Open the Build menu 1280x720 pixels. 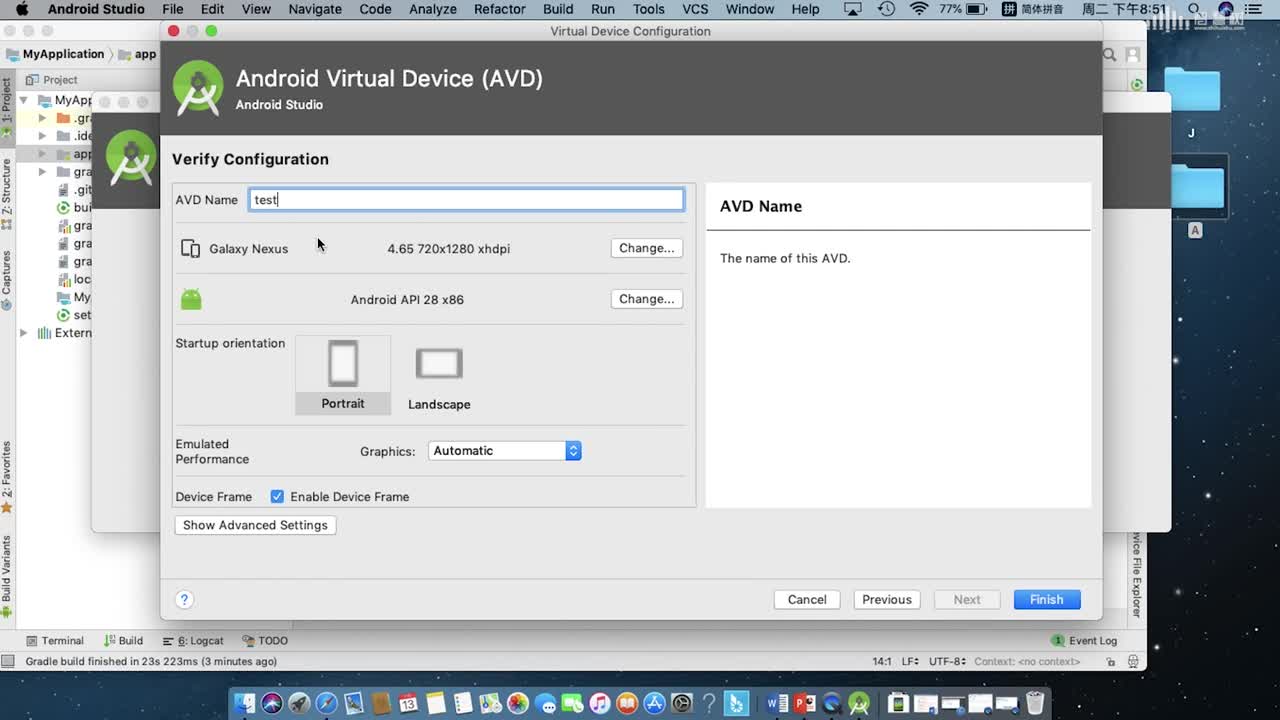point(558,9)
